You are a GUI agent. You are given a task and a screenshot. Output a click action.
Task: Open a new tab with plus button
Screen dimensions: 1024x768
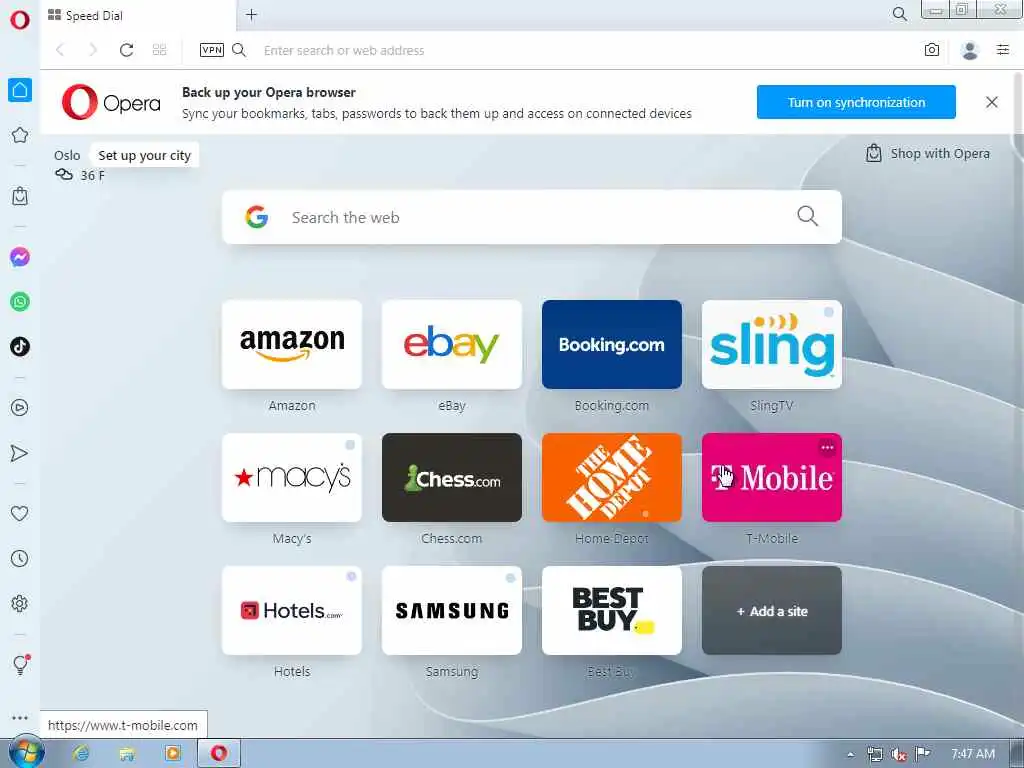[251, 14]
